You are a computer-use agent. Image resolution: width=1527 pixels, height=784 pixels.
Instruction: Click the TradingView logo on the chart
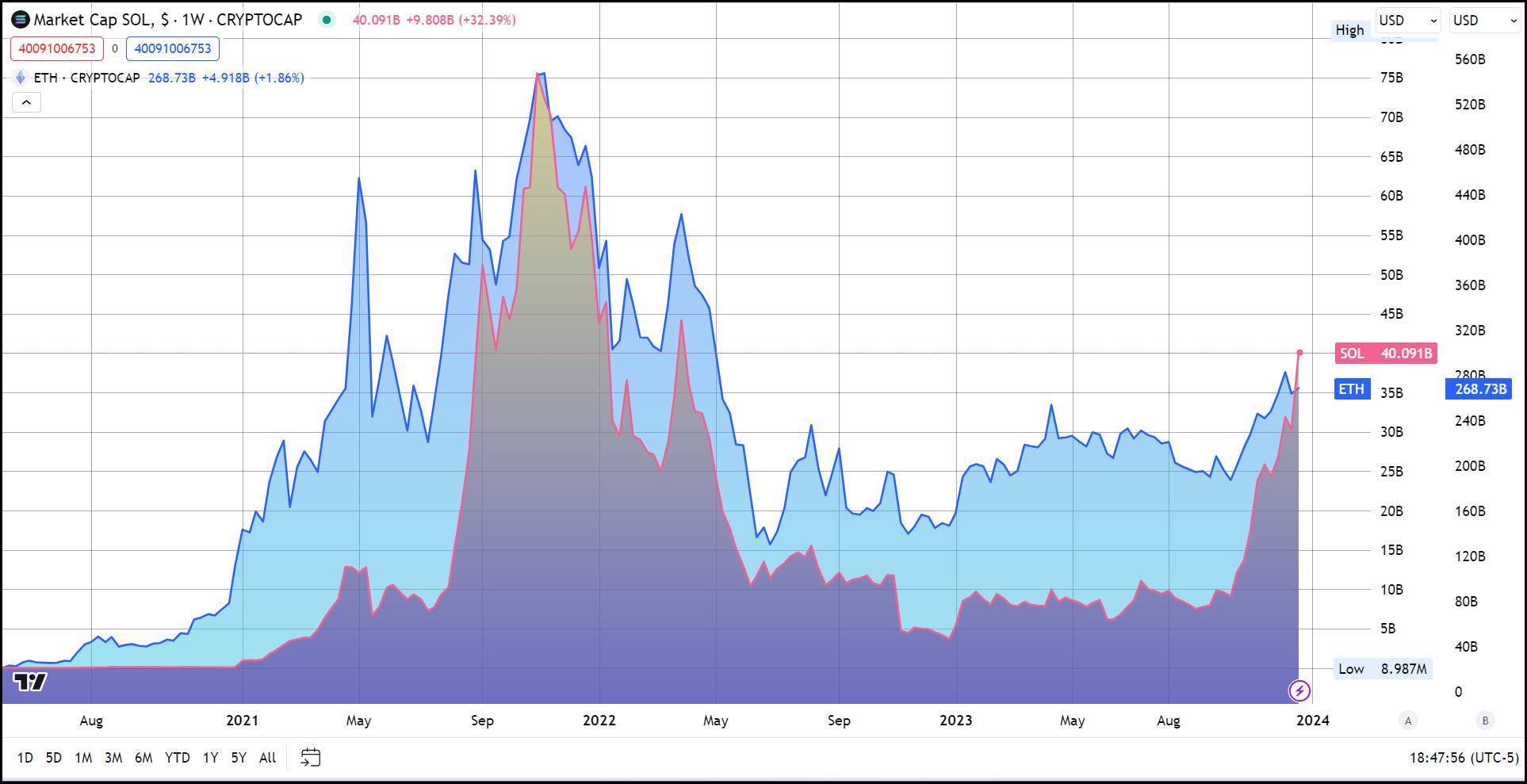[30, 682]
